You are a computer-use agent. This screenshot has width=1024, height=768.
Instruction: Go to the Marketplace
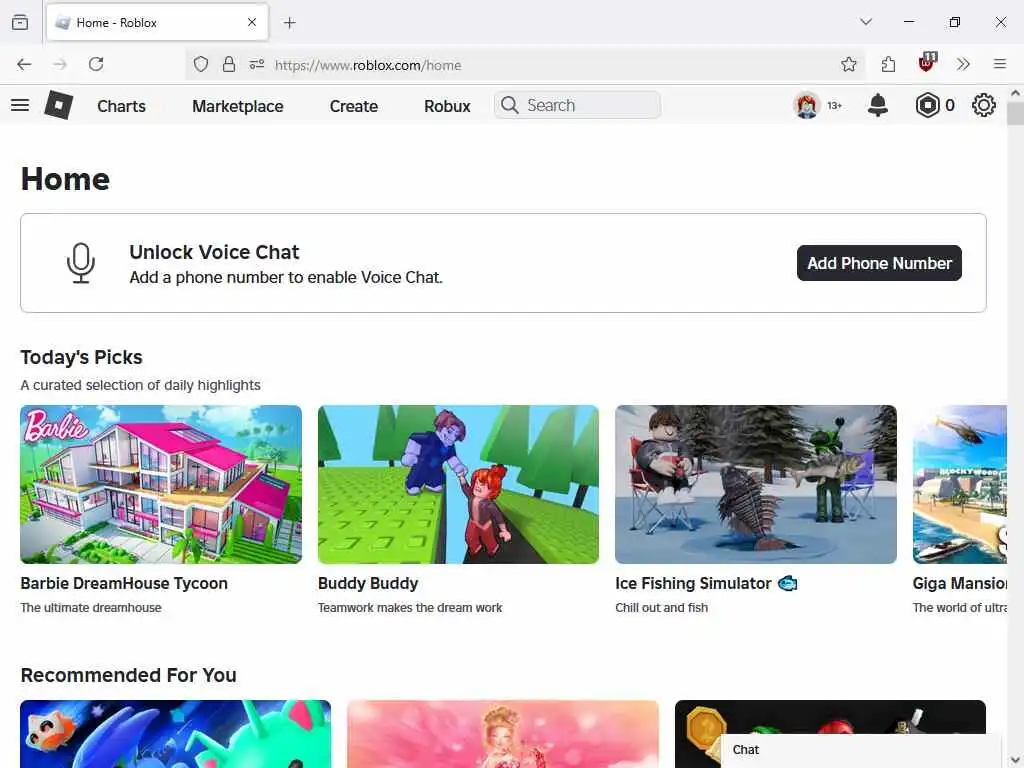coord(238,106)
